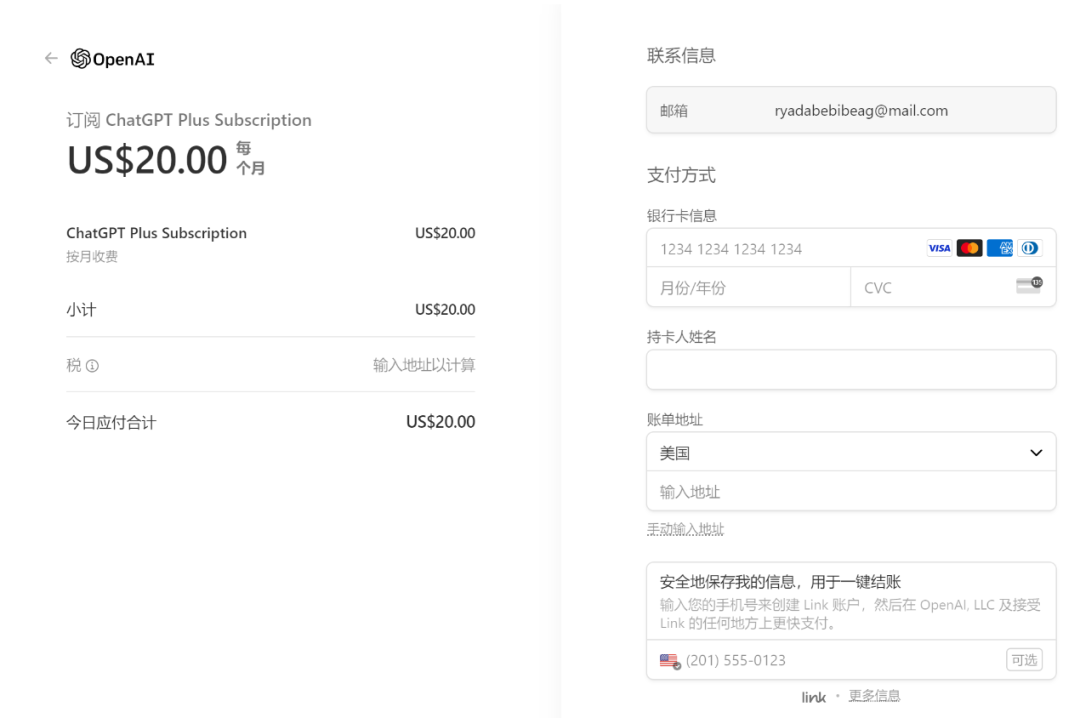This screenshot has width=1080, height=718.
Task: Click the Diners Club card icon
Action: point(1029,248)
